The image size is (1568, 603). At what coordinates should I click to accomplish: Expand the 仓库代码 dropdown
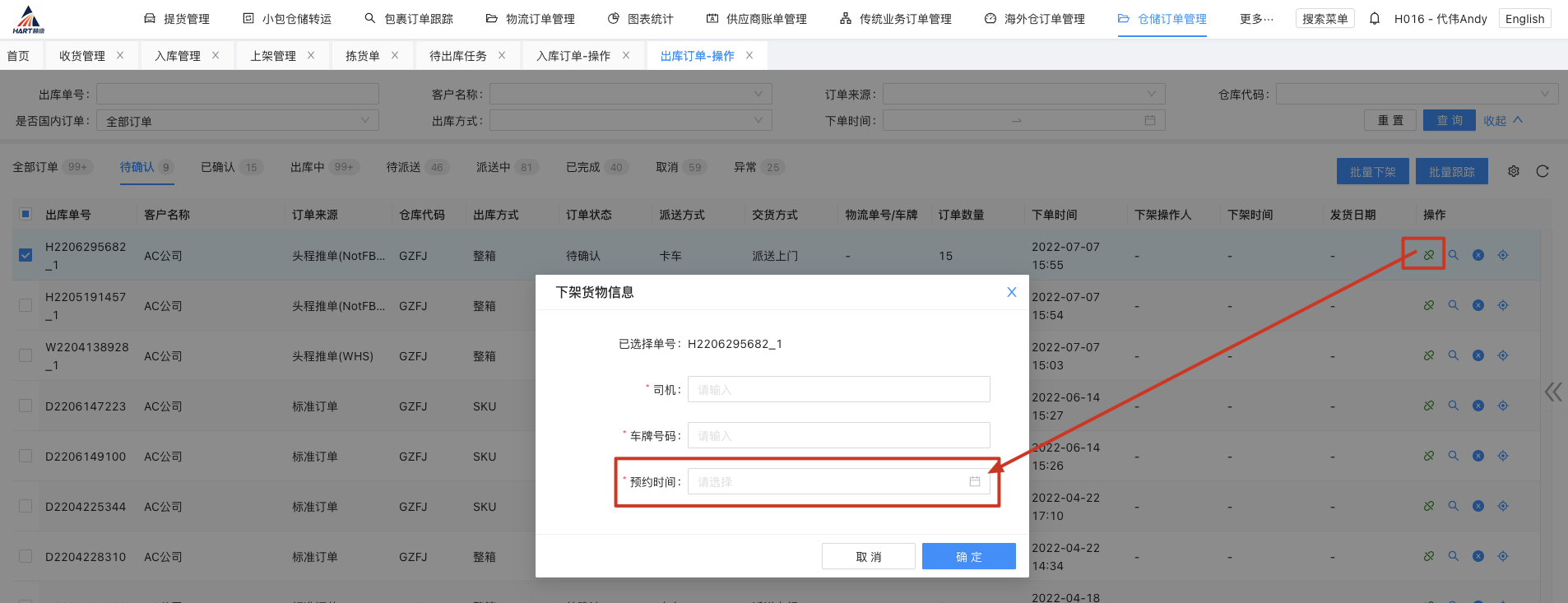click(x=1417, y=94)
